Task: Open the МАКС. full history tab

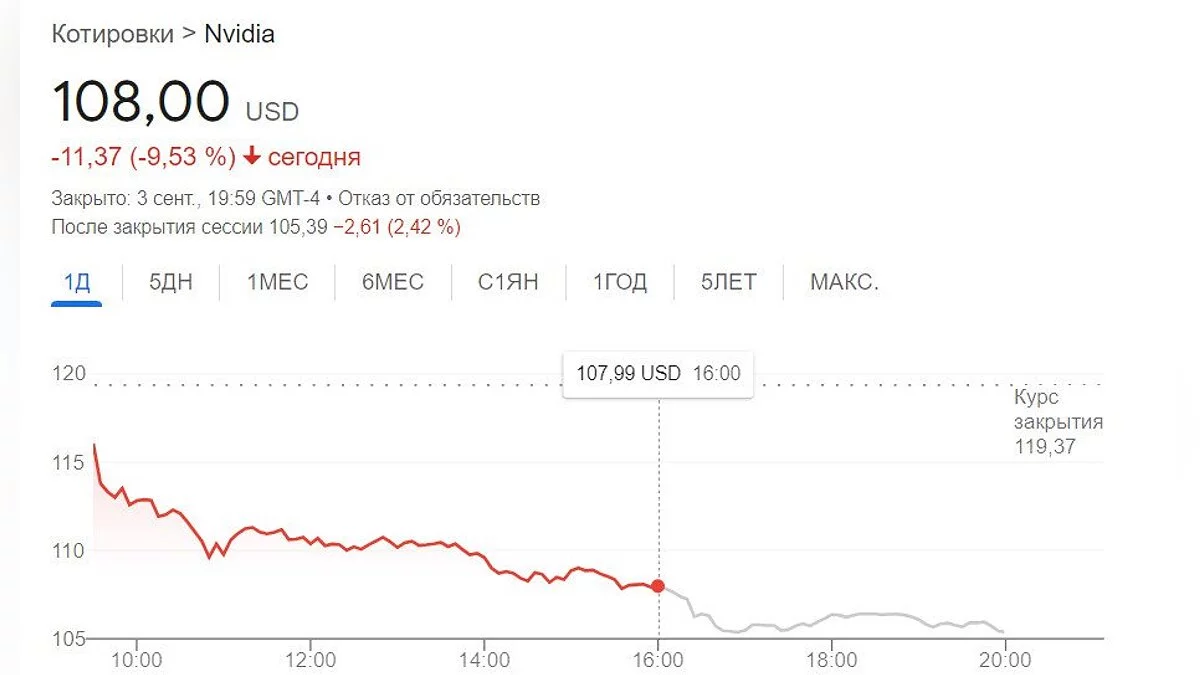Action: point(844,283)
